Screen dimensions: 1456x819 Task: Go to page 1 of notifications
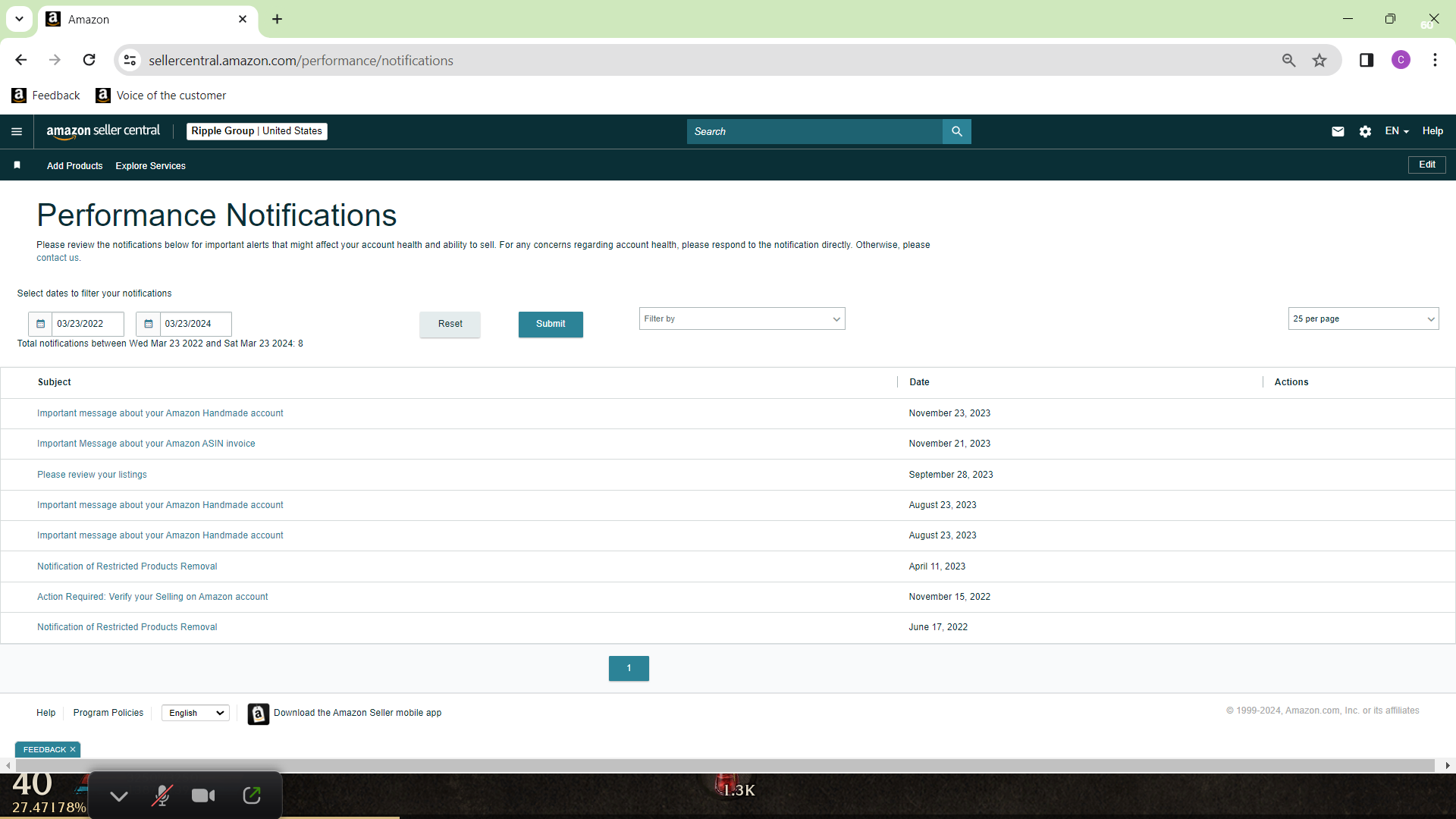pyautogui.click(x=629, y=668)
